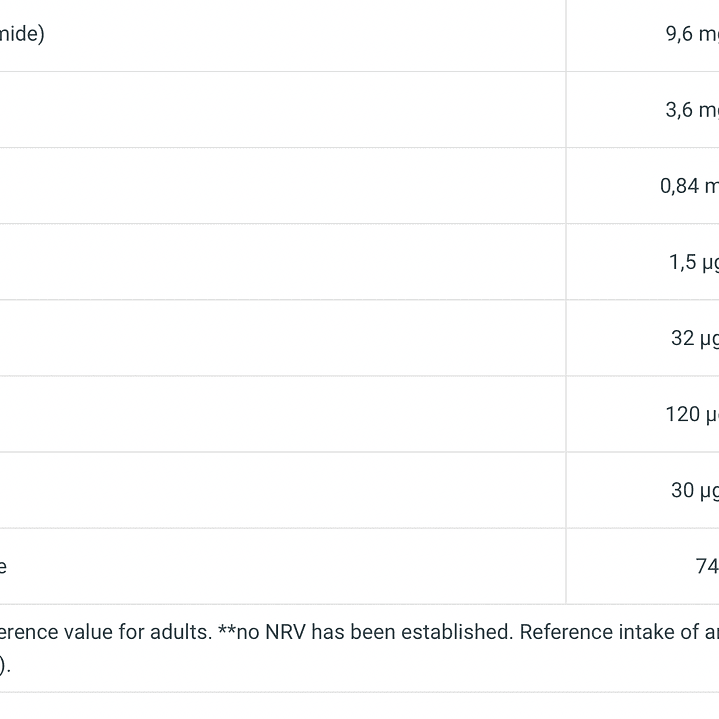Select the ingredient name cell beside 0,84
Viewport: 719px width, 719px height.
(280, 186)
